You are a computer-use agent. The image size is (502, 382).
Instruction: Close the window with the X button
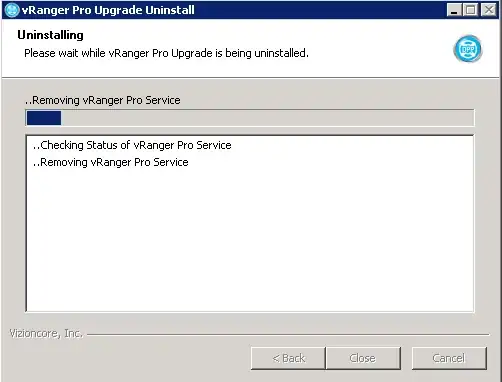click(x=489, y=10)
